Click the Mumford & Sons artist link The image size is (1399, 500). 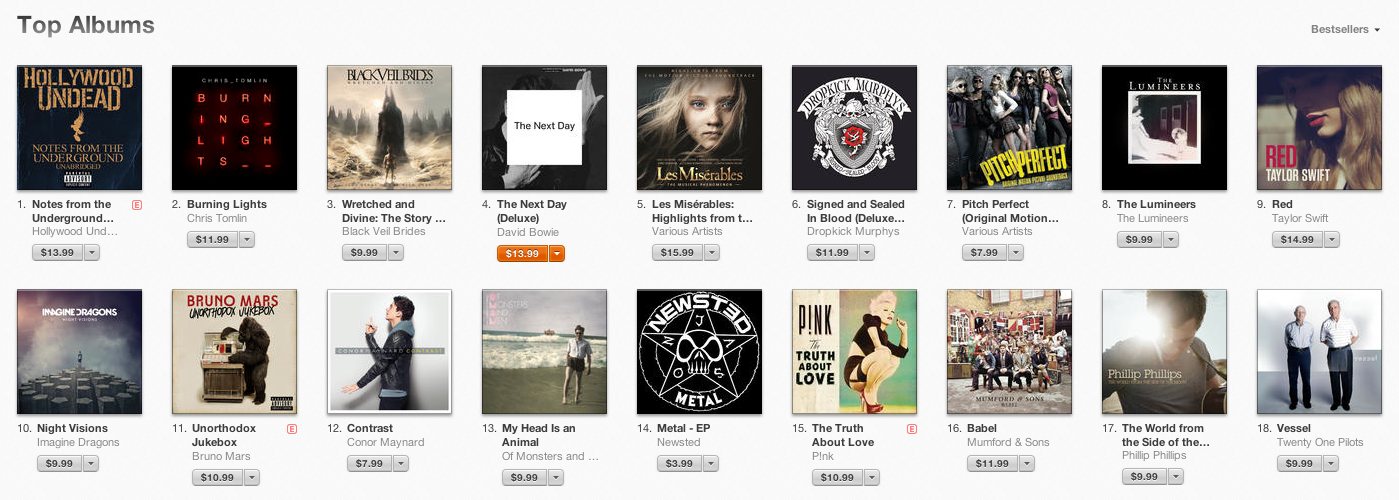coord(1008,442)
